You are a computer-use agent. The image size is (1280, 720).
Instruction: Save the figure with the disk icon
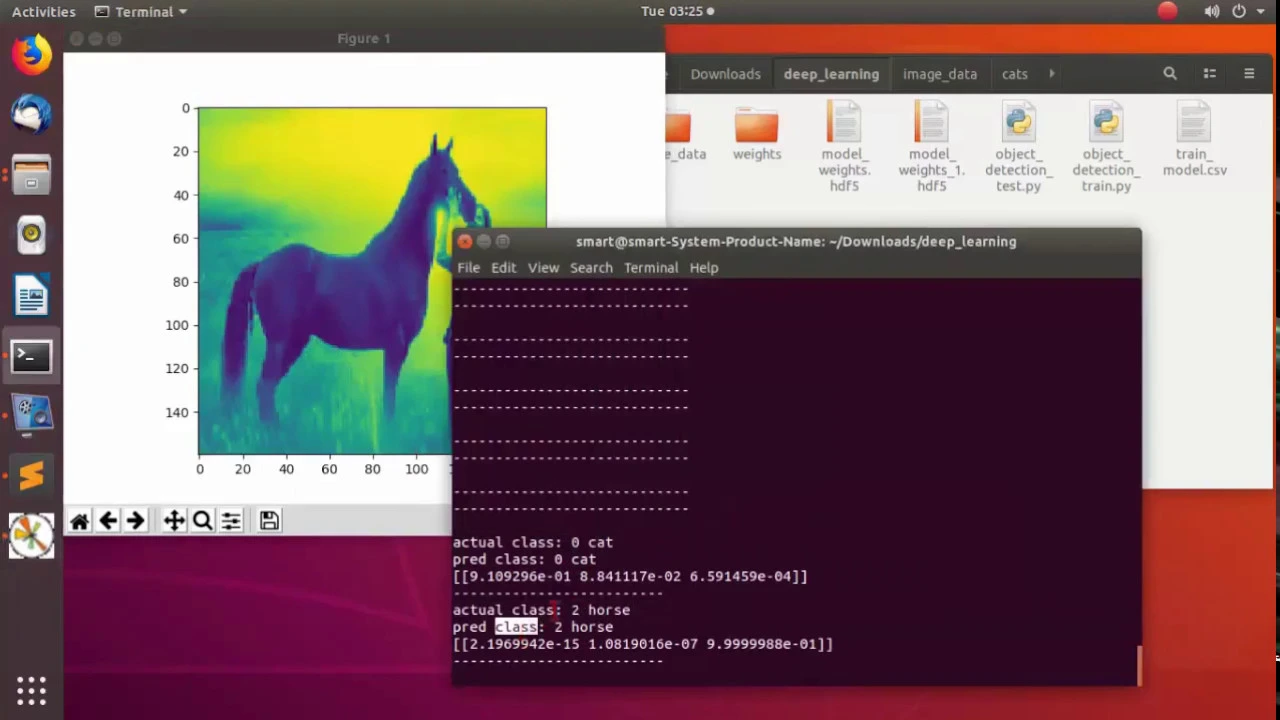269,520
